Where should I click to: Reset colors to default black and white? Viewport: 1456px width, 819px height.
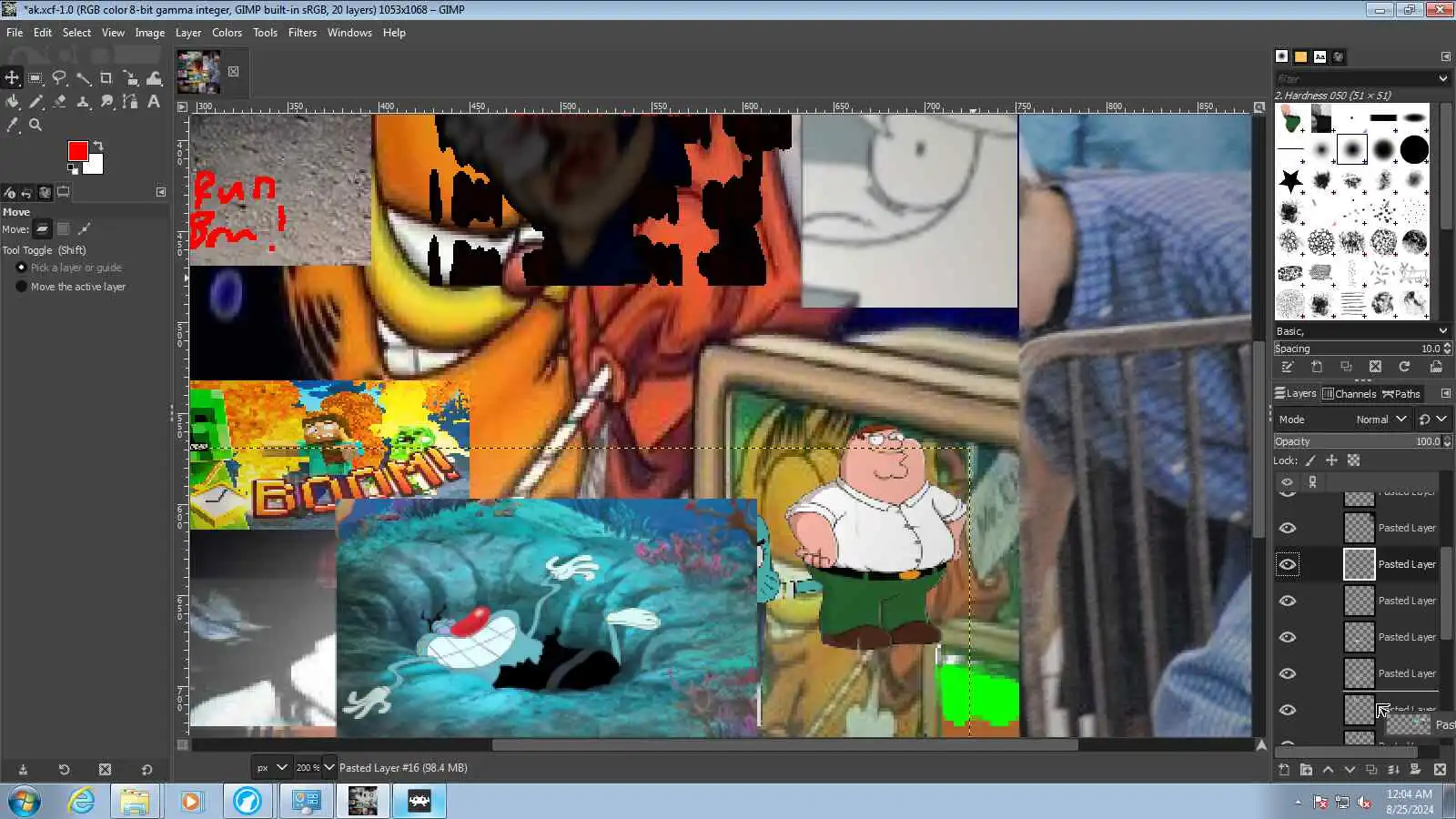[x=73, y=168]
